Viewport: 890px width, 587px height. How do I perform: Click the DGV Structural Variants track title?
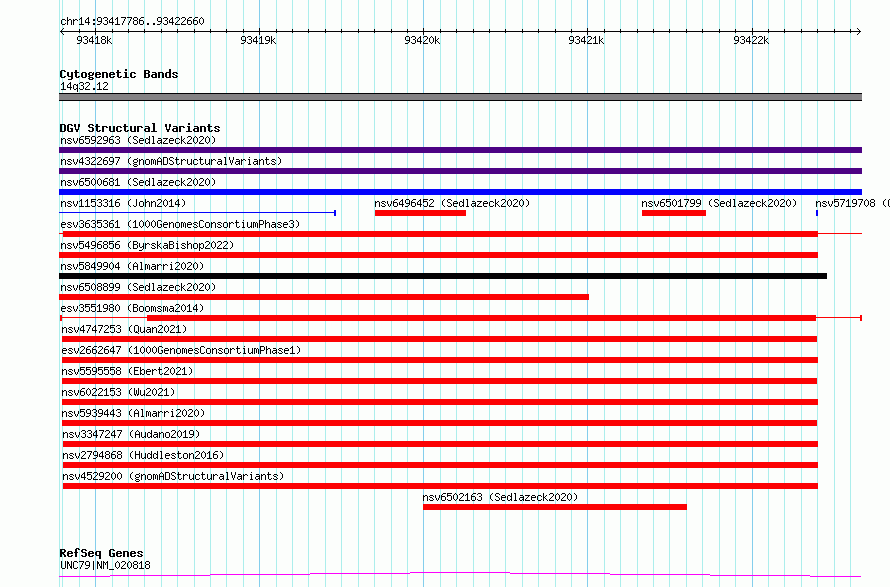coord(140,128)
